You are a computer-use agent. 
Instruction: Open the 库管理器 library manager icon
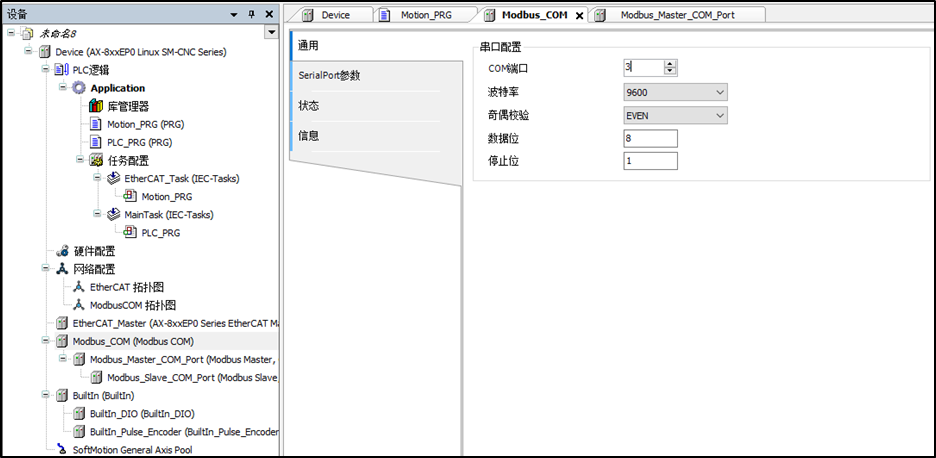point(96,106)
